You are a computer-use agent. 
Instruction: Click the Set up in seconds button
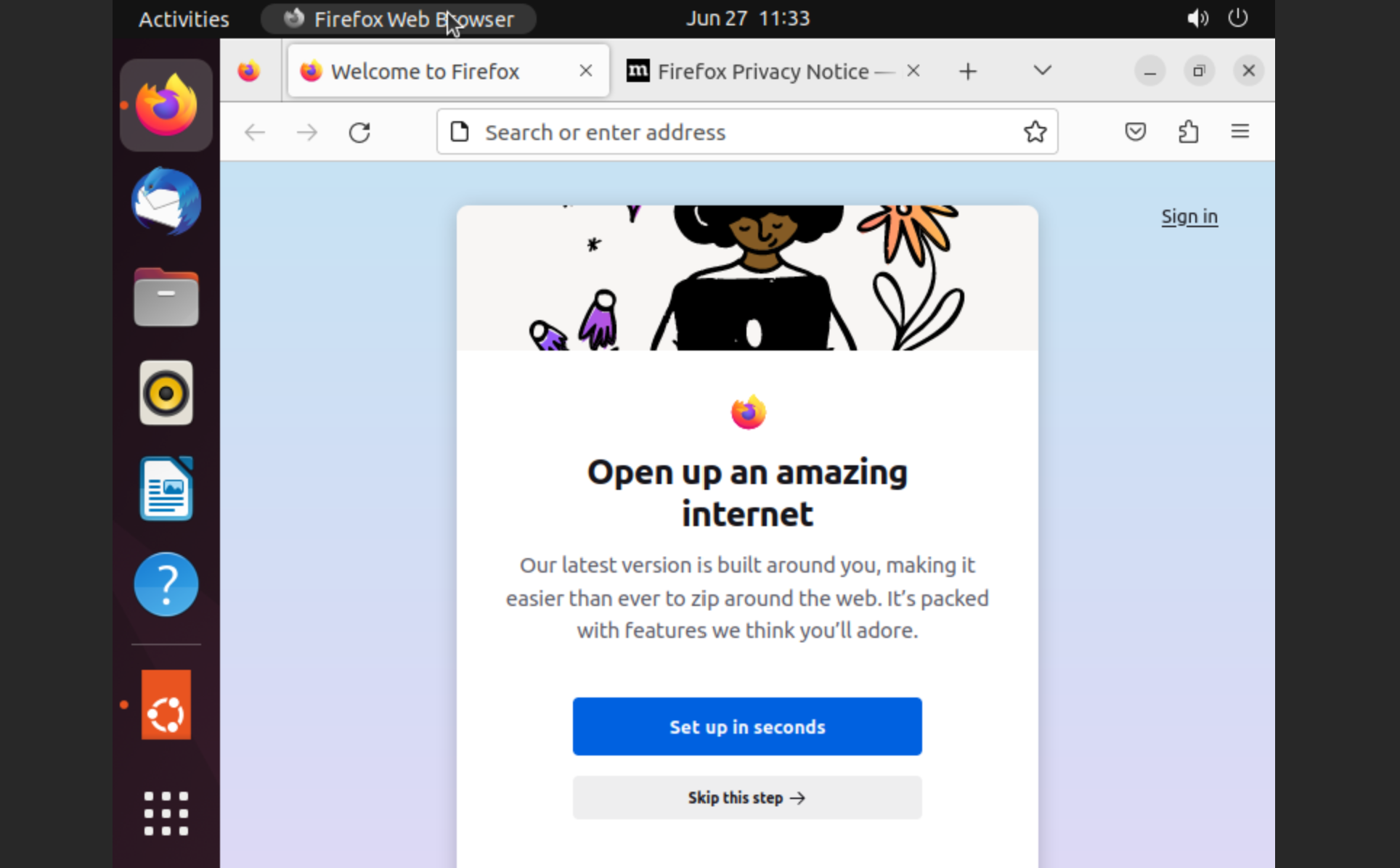[x=747, y=726]
